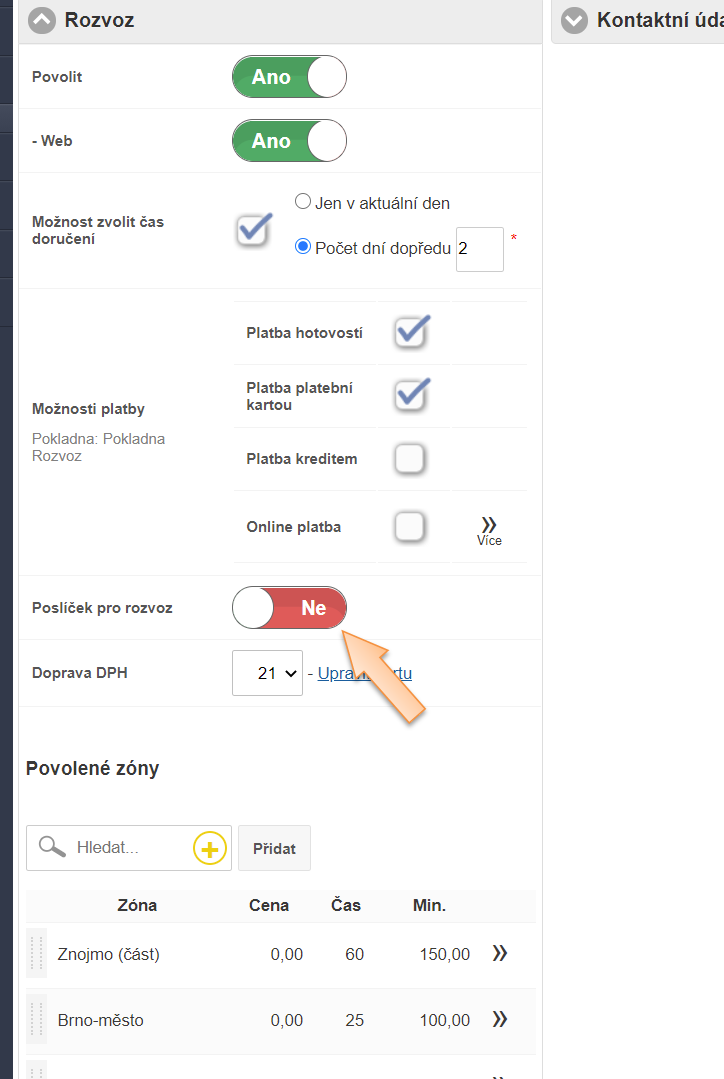Uncheck Platba platební kartou checkbox

pyautogui.click(x=410, y=395)
